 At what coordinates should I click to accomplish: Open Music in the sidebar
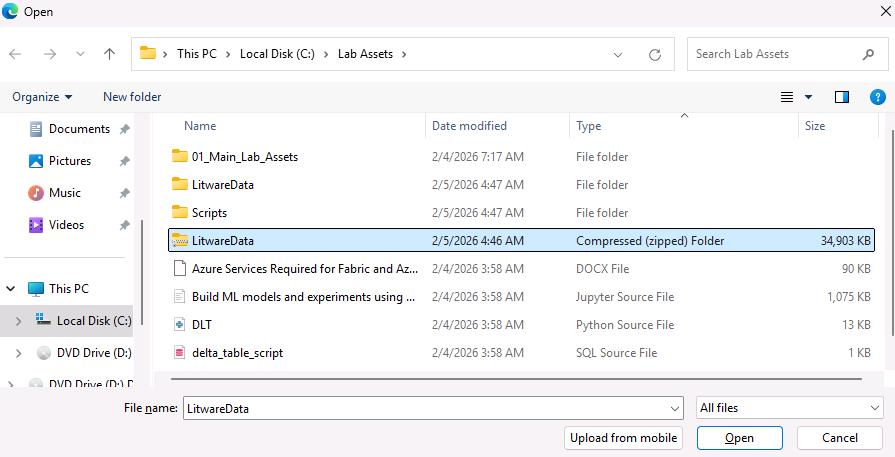pos(64,193)
